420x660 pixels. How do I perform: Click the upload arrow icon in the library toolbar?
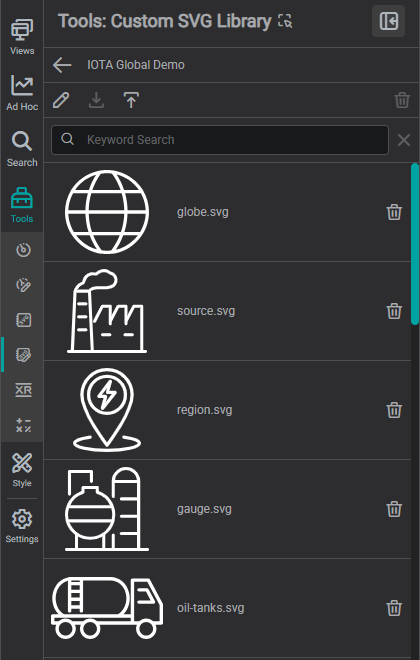(x=131, y=101)
